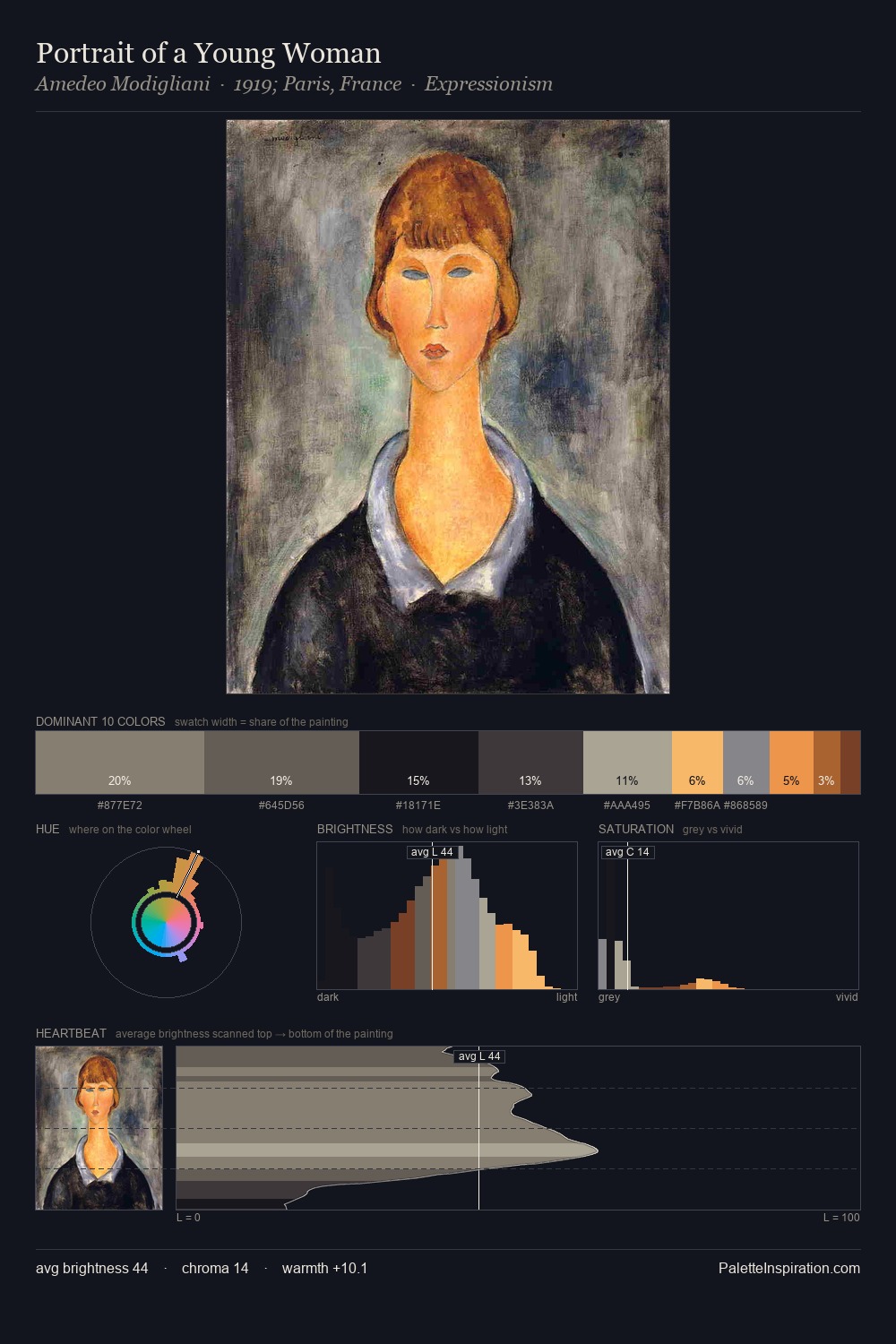The height and width of the screenshot is (1344, 896).
Task: Pick the near-black 15% color swatch
Action: click(x=418, y=762)
